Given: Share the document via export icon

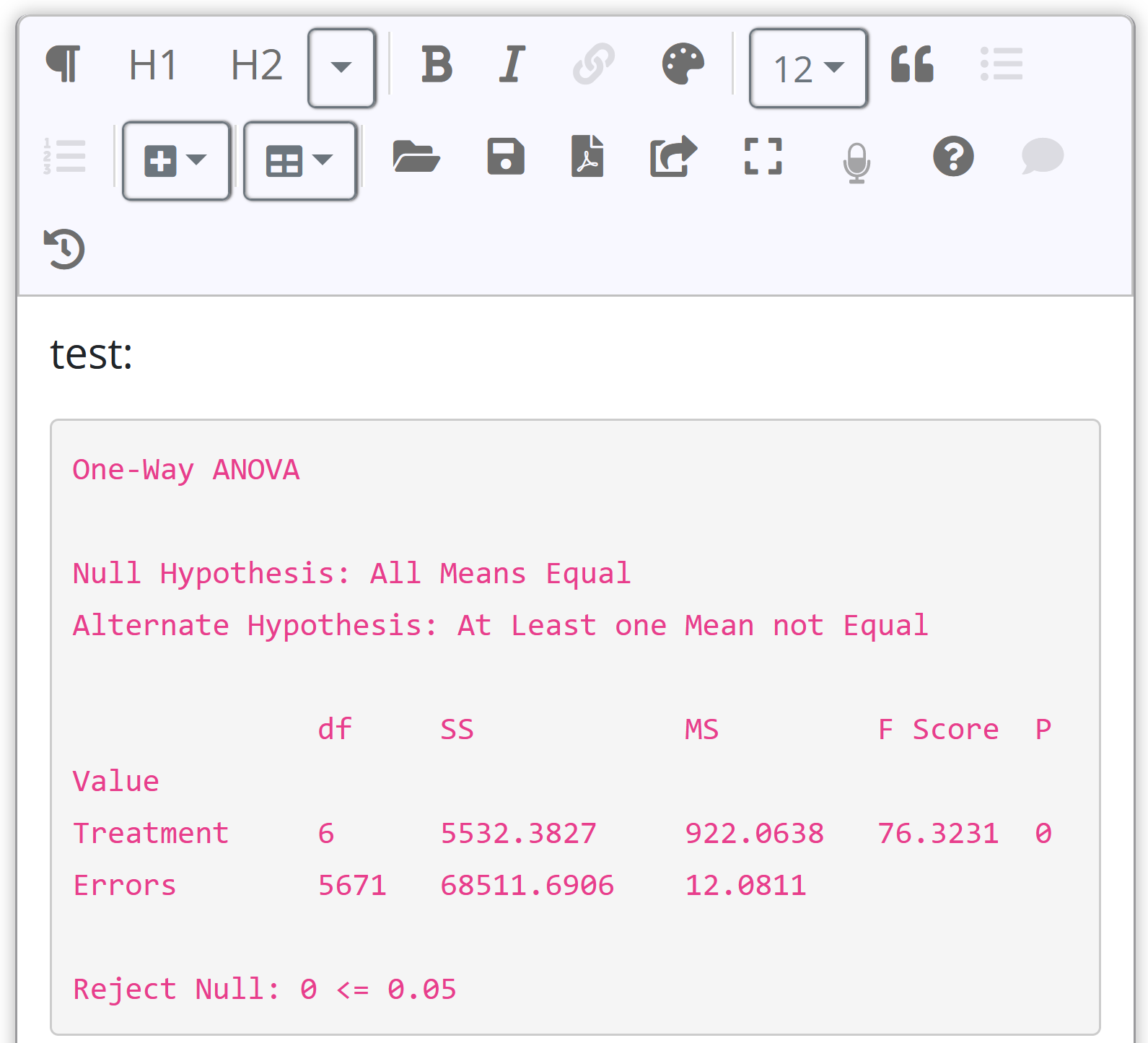Looking at the screenshot, I should (673, 156).
